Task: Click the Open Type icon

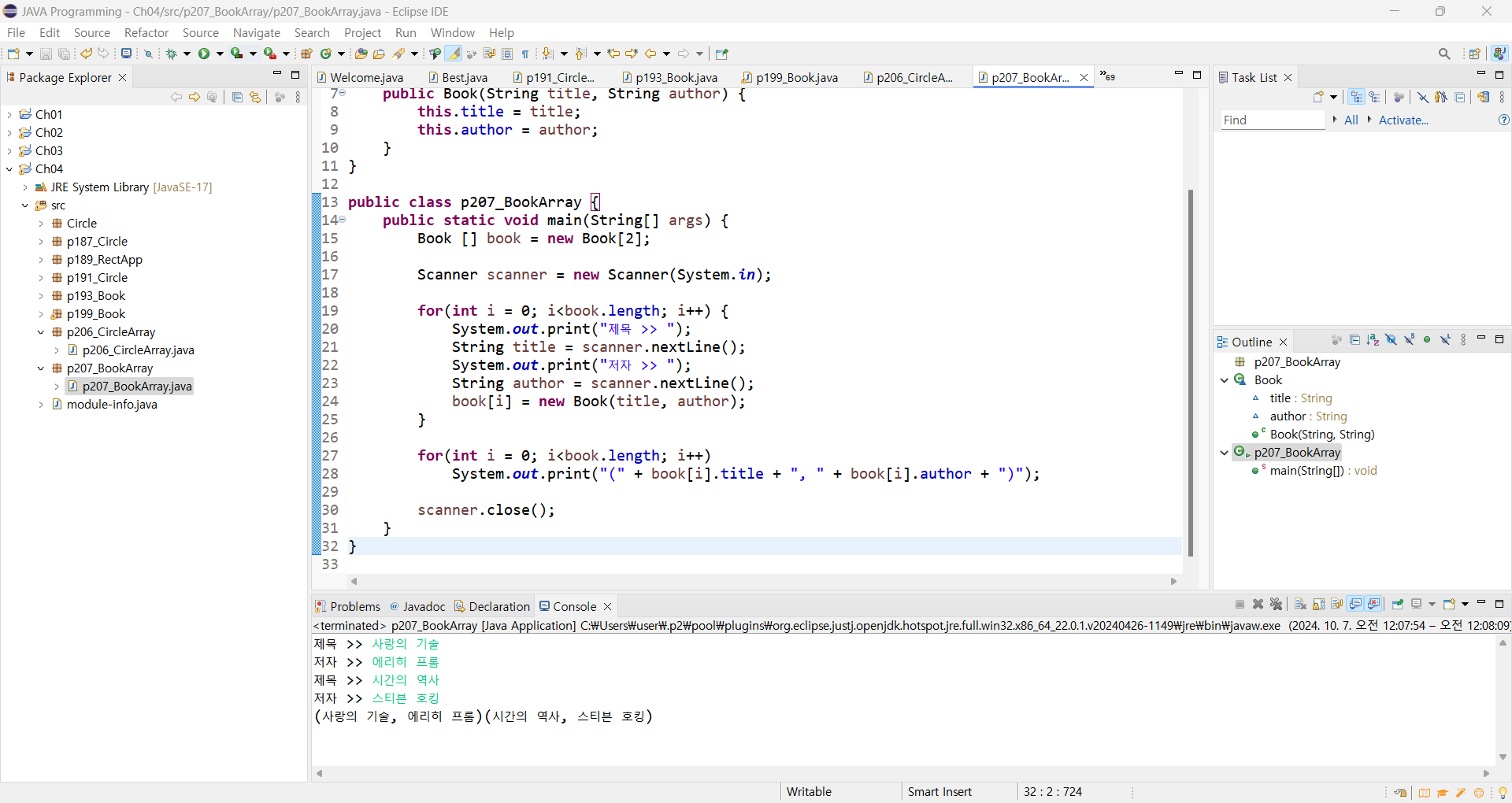Action: pyautogui.click(x=361, y=54)
